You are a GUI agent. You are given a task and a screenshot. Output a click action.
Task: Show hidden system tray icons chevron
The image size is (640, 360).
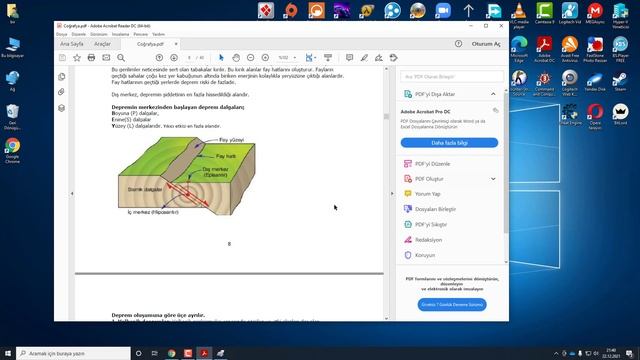pyautogui.click(x=556, y=353)
